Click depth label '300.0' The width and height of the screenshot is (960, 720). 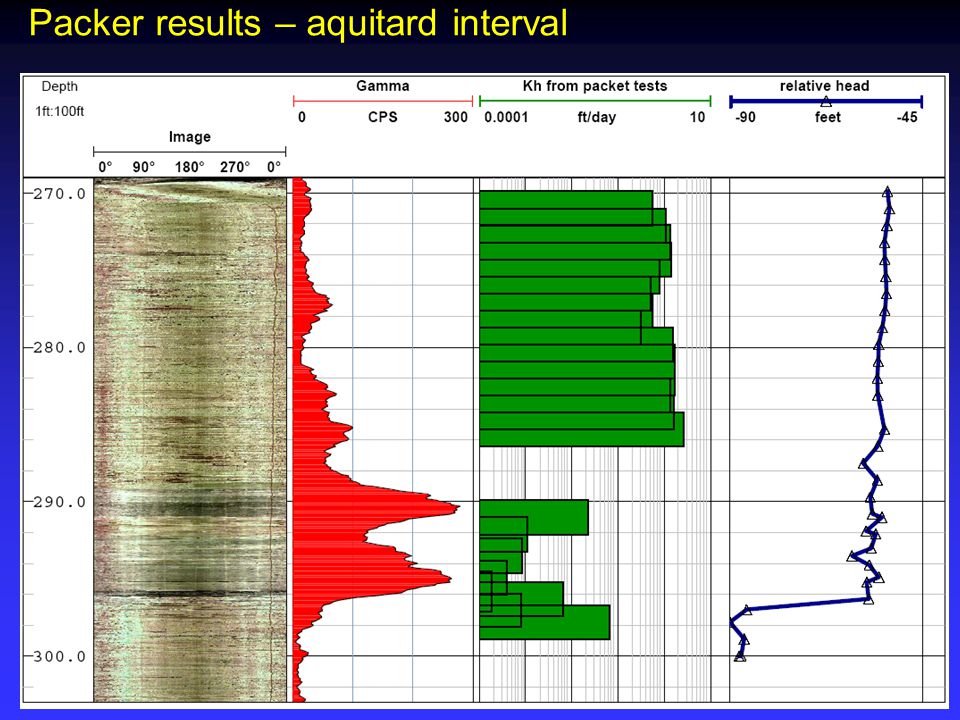tap(59, 656)
